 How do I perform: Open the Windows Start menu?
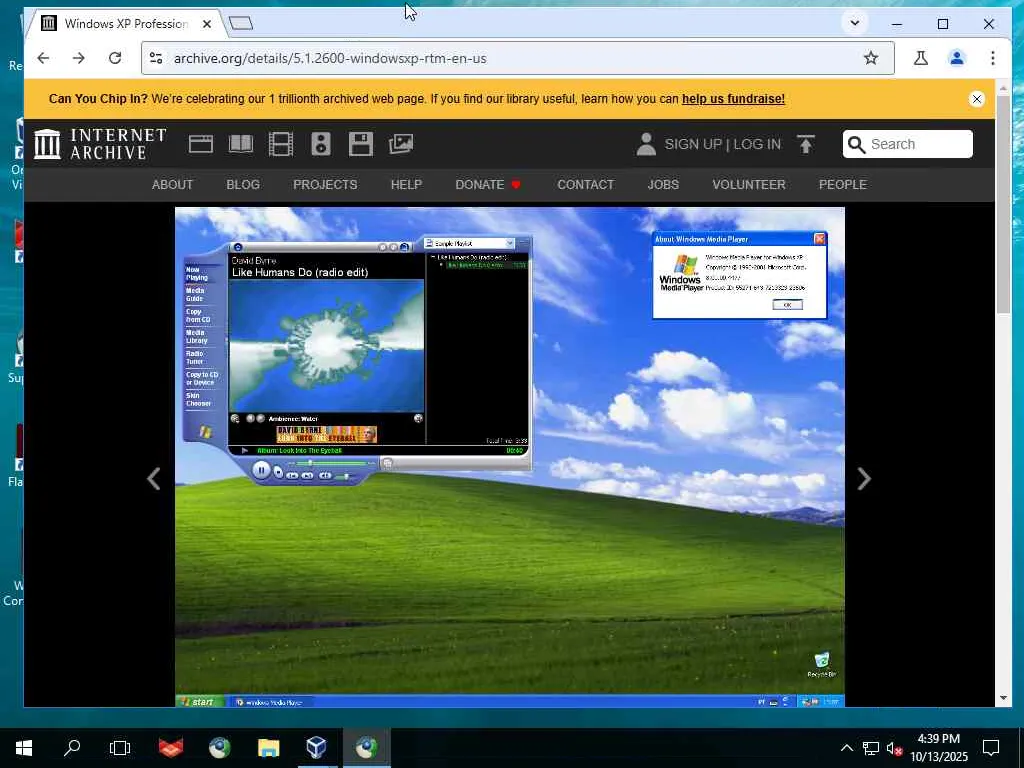(24, 748)
